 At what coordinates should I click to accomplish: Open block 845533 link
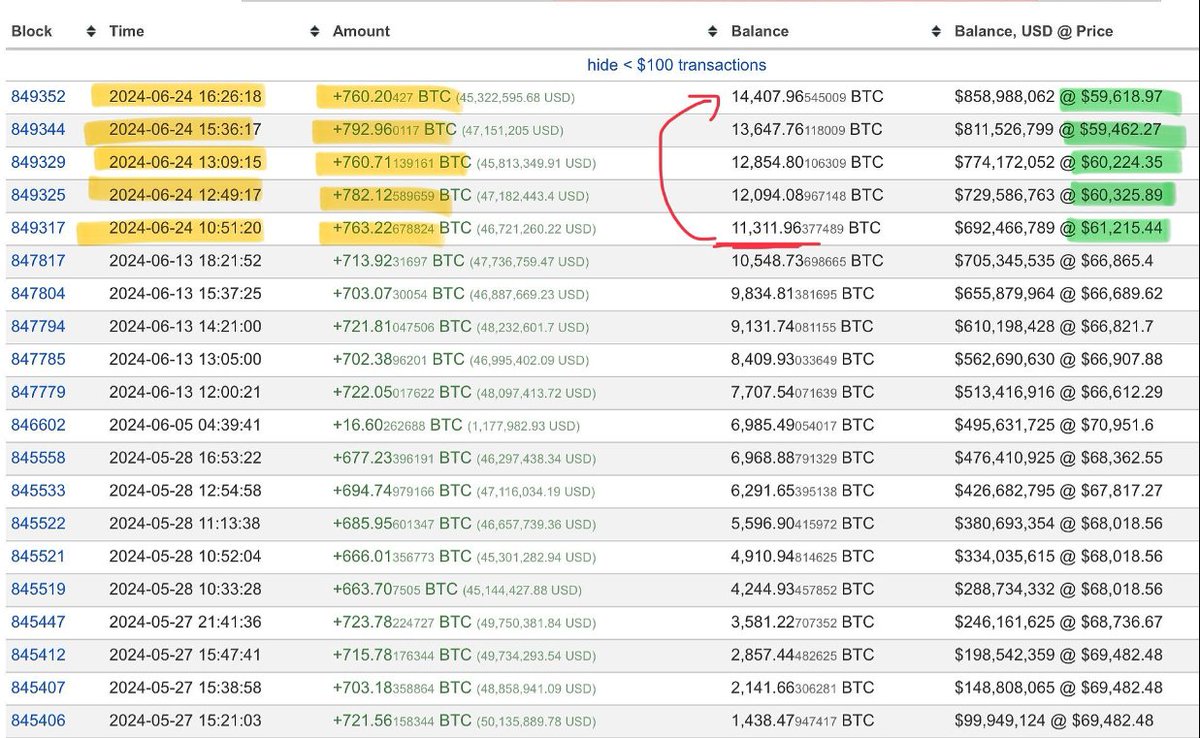[38, 491]
